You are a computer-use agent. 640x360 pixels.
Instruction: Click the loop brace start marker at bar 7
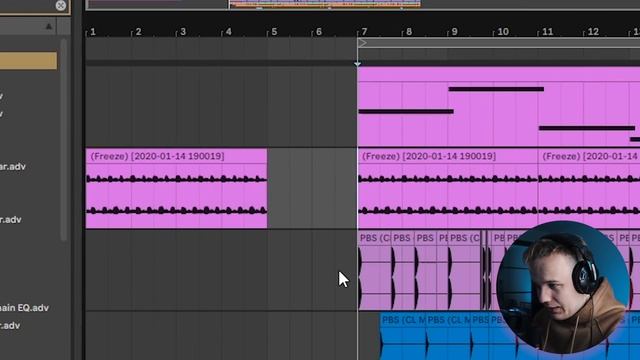(x=362, y=43)
